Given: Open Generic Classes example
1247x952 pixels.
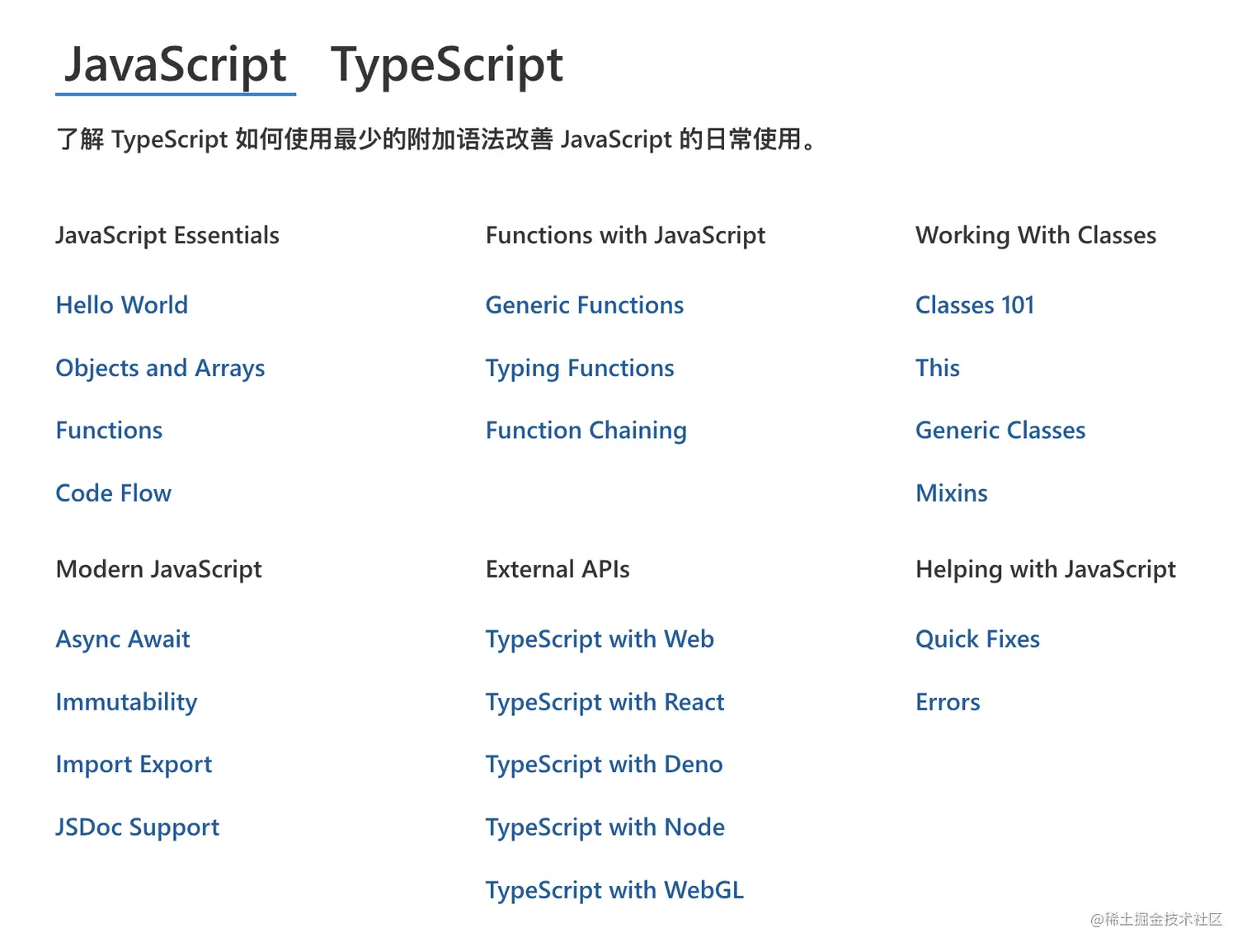Looking at the screenshot, I should (1000, 431).
